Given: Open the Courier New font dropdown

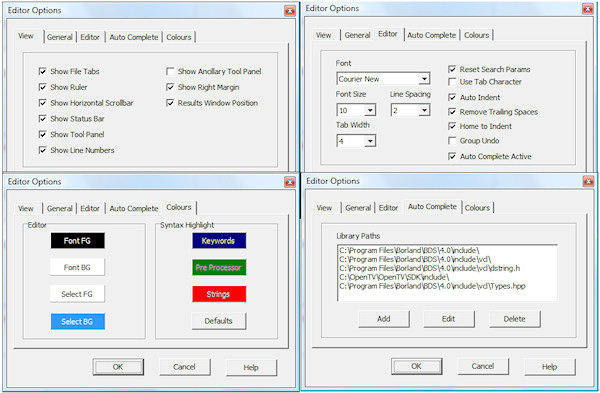Looking at the screenshot, I should point(424,79).
